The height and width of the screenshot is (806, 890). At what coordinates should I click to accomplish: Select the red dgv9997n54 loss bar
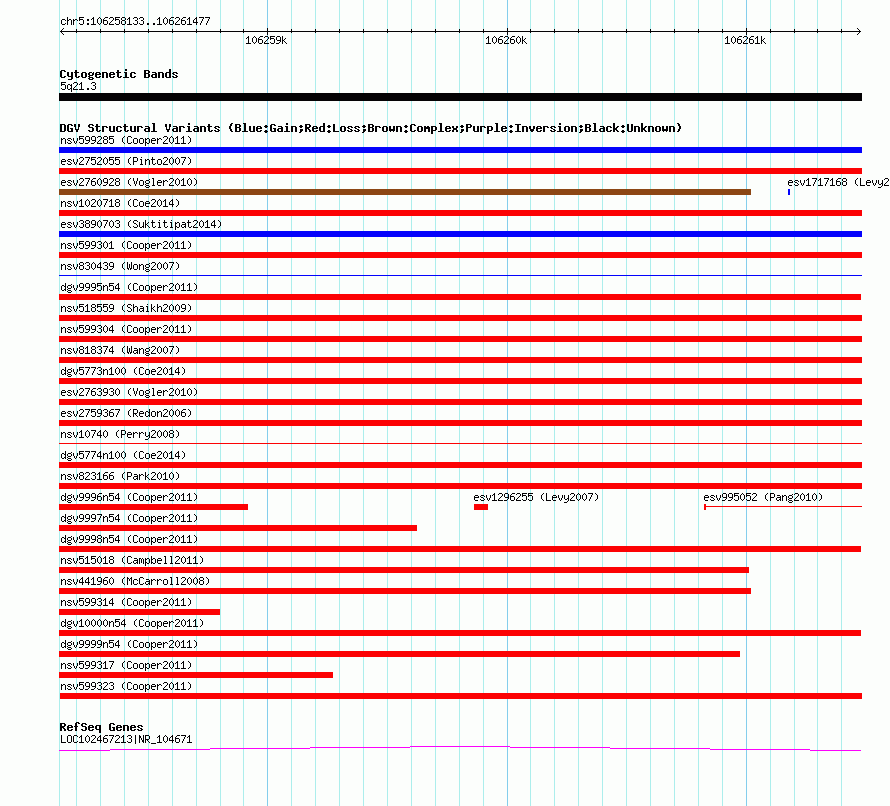coord(238,528)
